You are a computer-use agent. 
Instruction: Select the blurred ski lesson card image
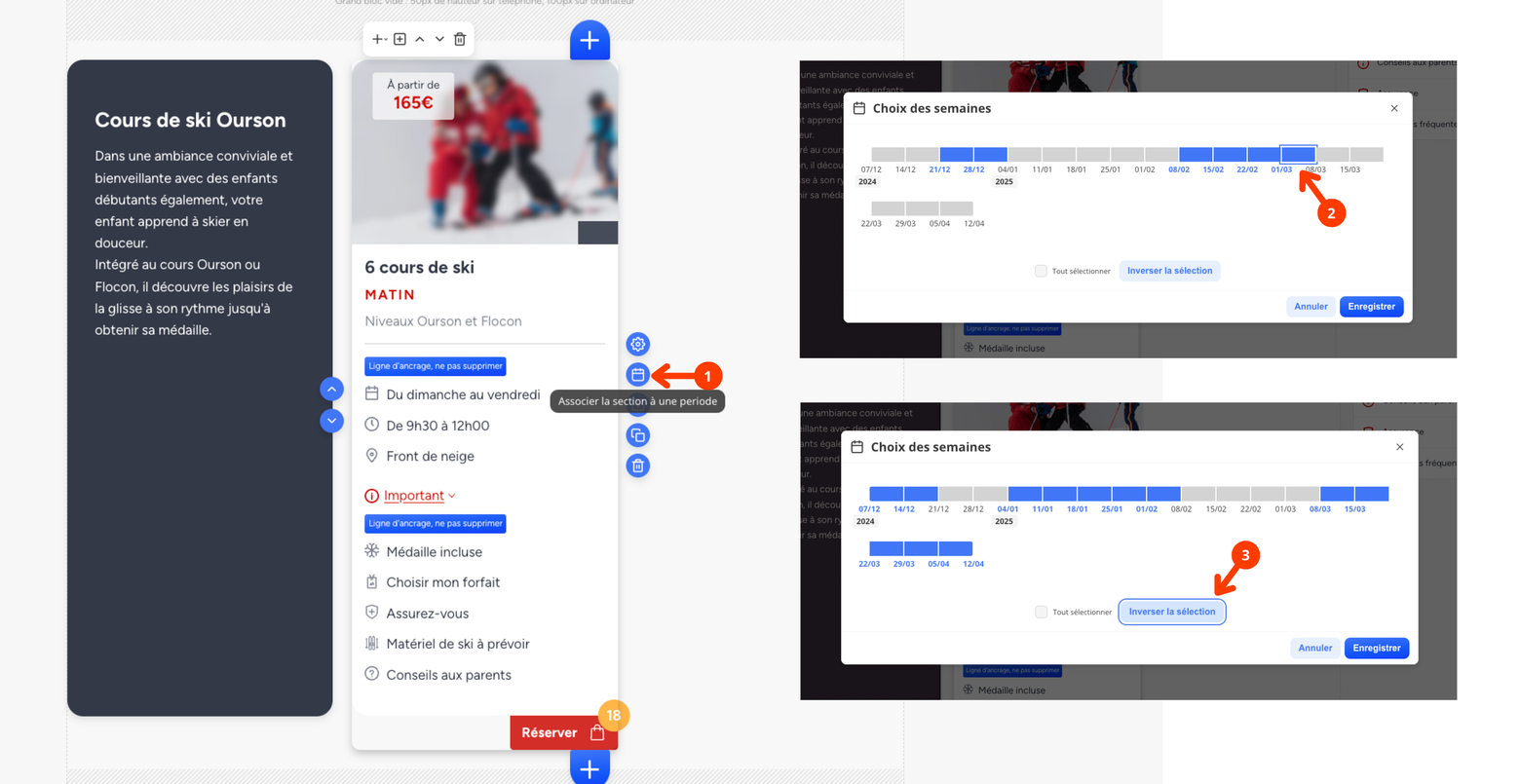coord(484,152)
